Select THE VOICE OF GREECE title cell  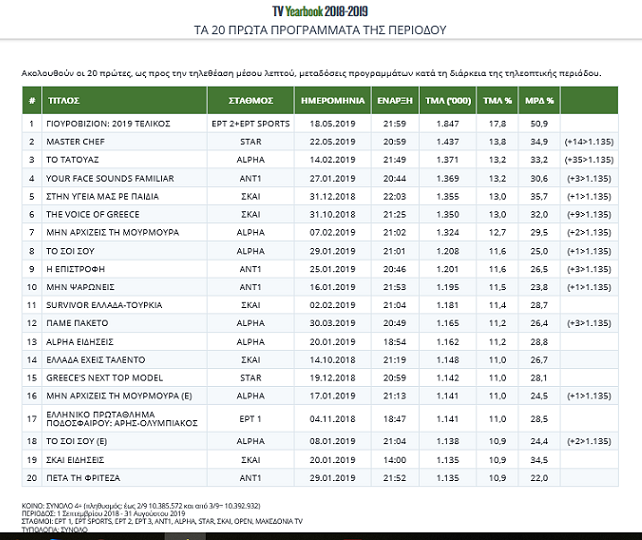pos(124,215)
